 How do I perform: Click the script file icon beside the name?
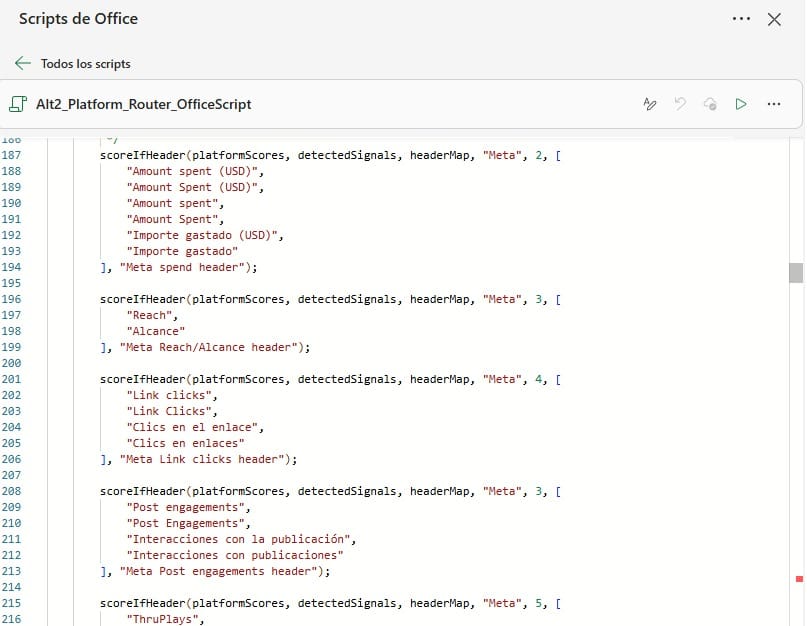point(18,104)
